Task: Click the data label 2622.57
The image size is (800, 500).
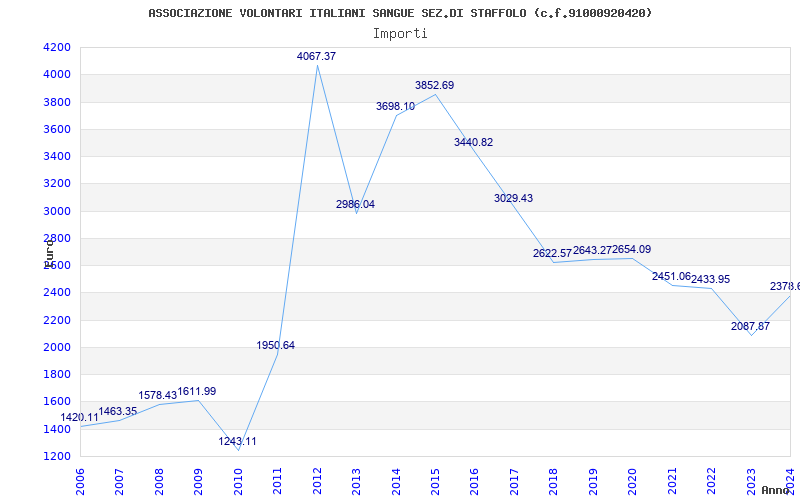Action: [553, 253]
